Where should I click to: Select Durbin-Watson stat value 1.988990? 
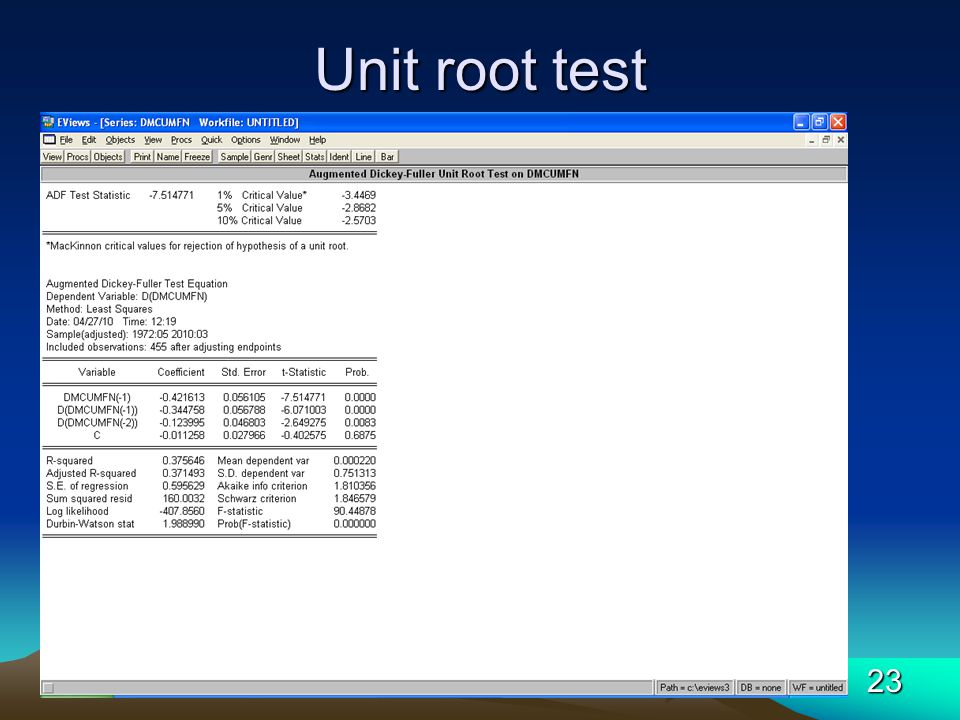pos(184,524)
